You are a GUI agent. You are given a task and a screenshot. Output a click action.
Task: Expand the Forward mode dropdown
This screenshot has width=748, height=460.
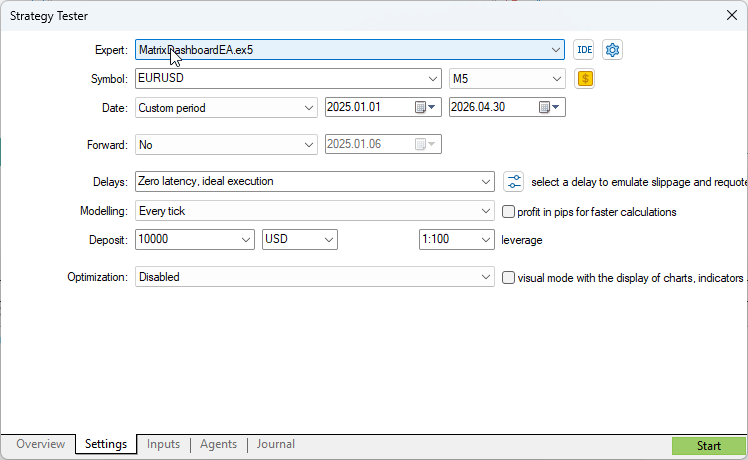309,145
